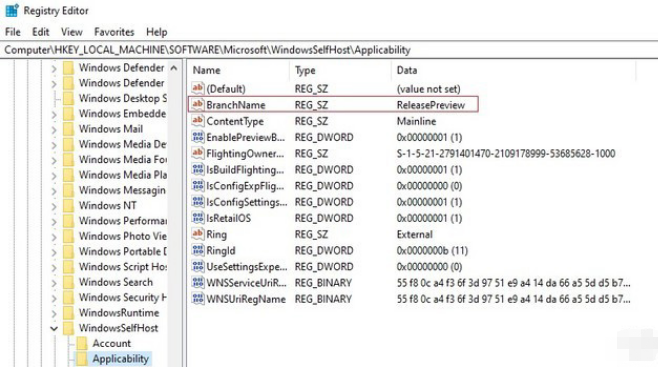The height and width of the screenshot is (367, 658).
Task: Click the External data value
Action: click(x=415, y=234)
